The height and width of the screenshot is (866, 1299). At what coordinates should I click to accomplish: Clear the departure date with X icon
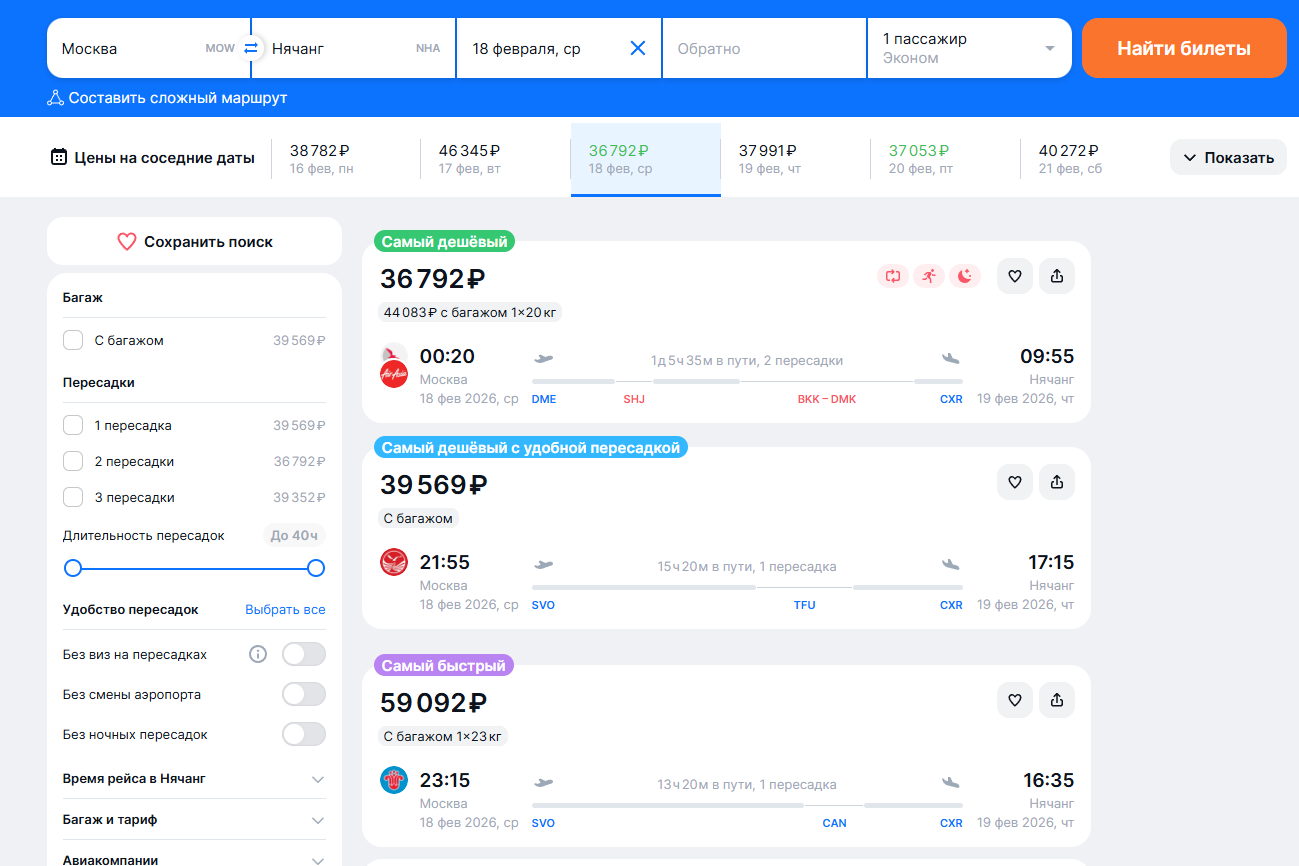(638, 48)
